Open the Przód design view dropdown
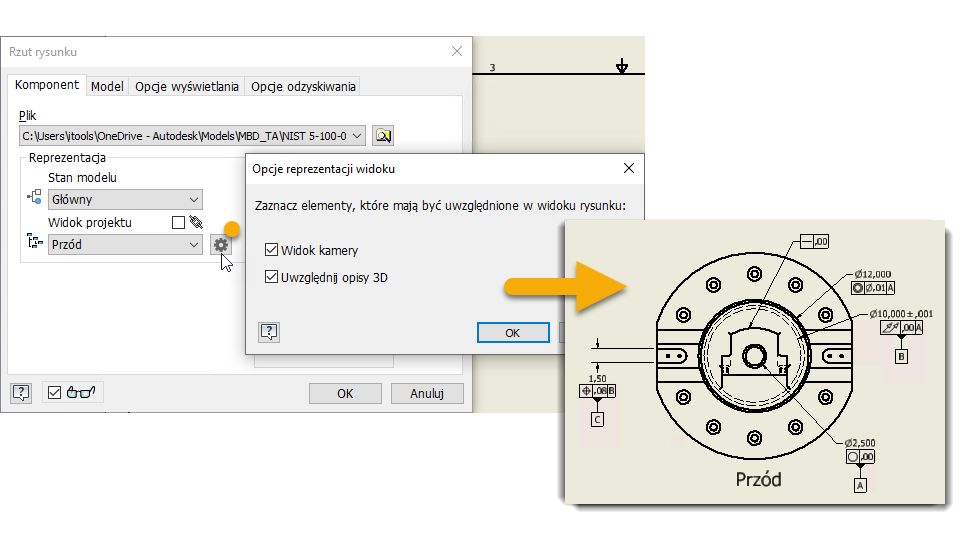This screenshot has width=960, height=540. [x=126, y=245]
